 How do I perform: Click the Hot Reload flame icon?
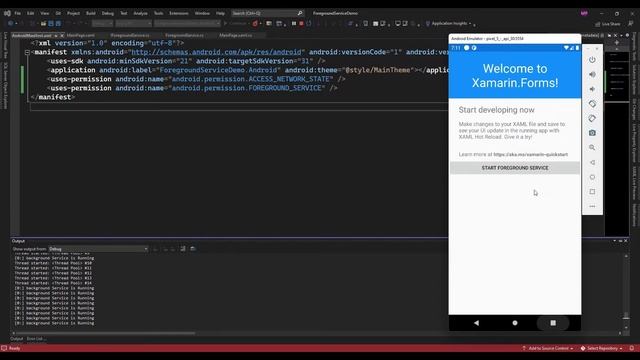click(x=255, y=24)
